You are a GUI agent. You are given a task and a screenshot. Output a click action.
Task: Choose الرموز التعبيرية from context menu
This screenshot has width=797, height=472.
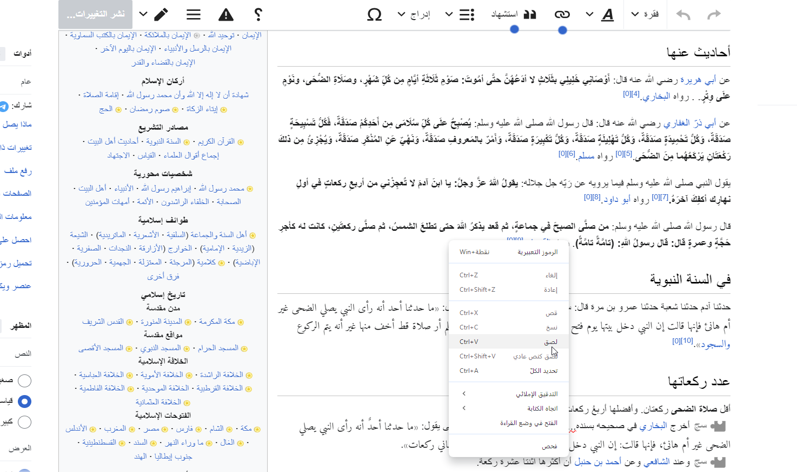click(x=508, y=252)
